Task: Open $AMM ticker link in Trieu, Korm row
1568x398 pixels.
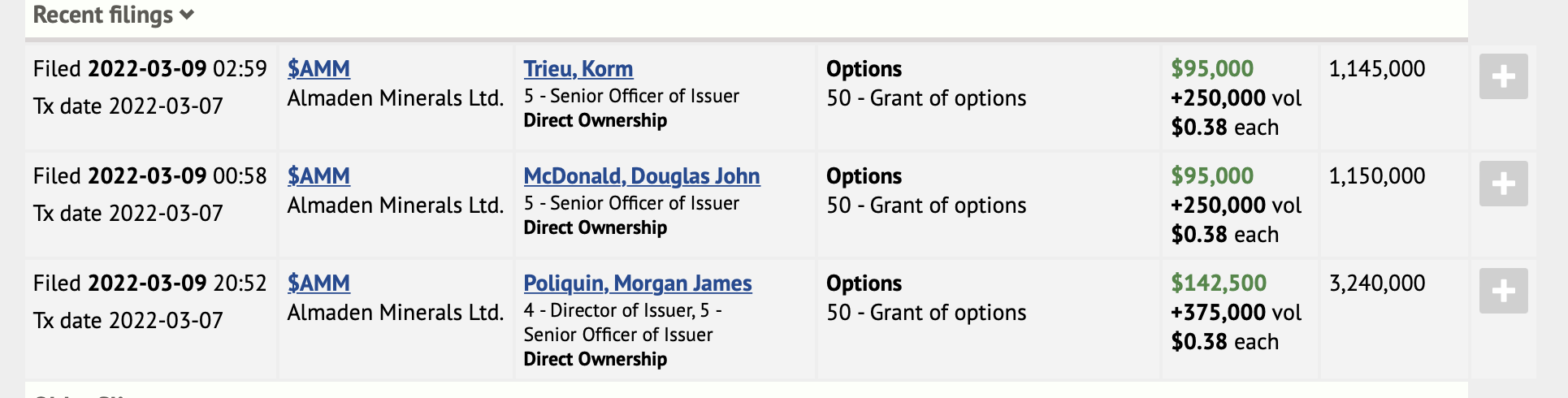Action: click(318, 69)
